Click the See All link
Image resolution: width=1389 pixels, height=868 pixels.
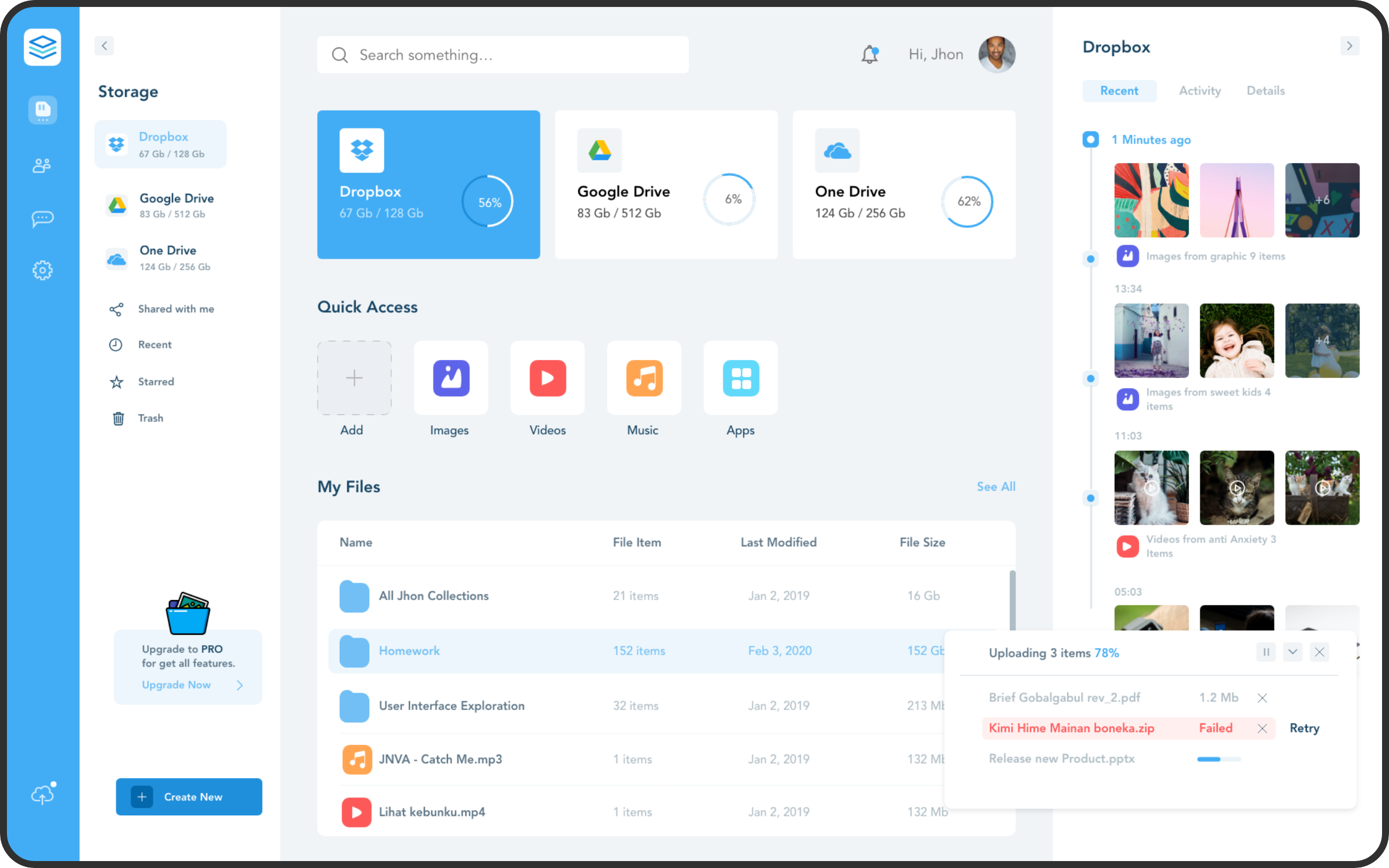tap(995, 487)
